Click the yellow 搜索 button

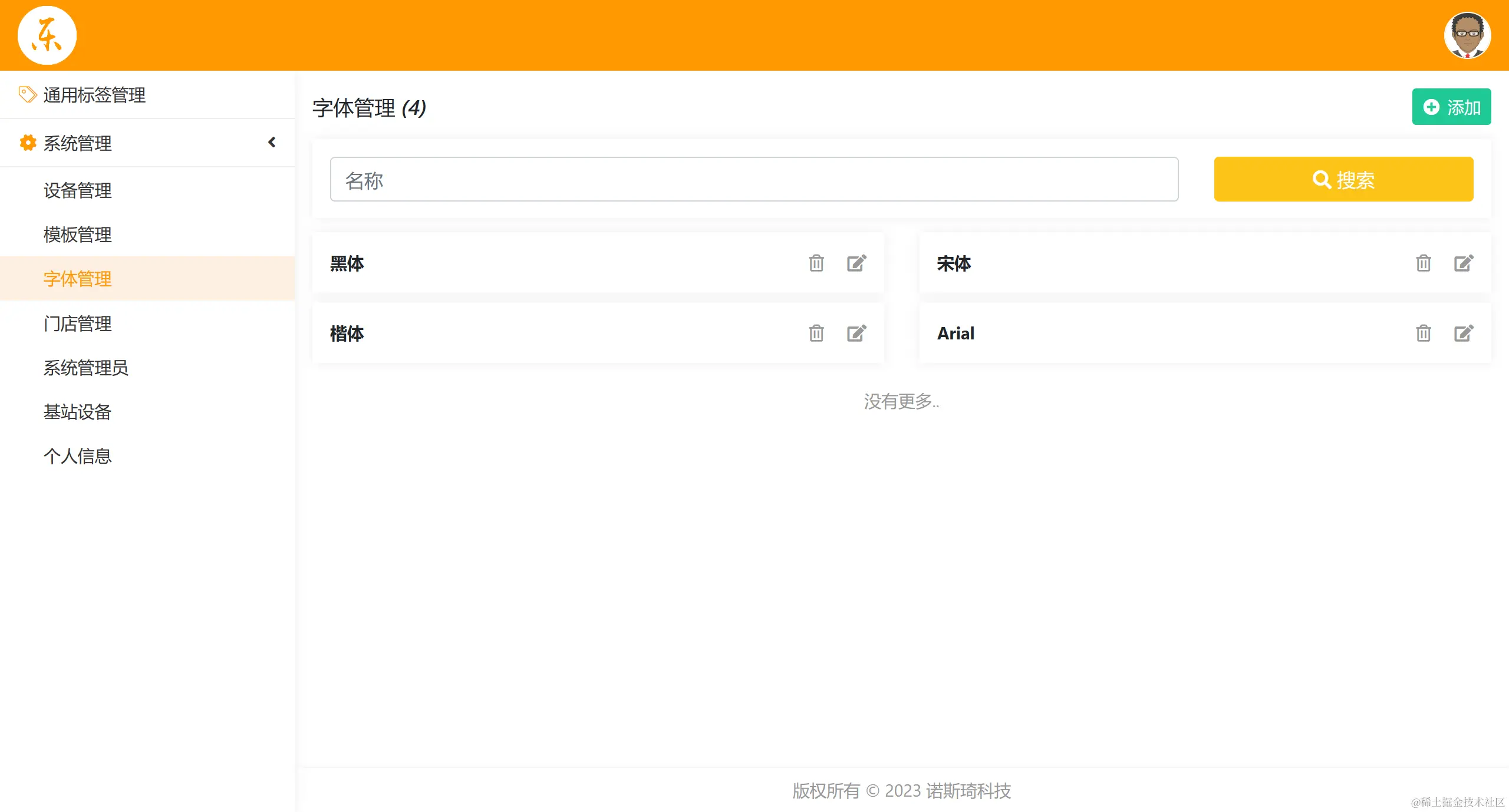tap(1343, 179)
